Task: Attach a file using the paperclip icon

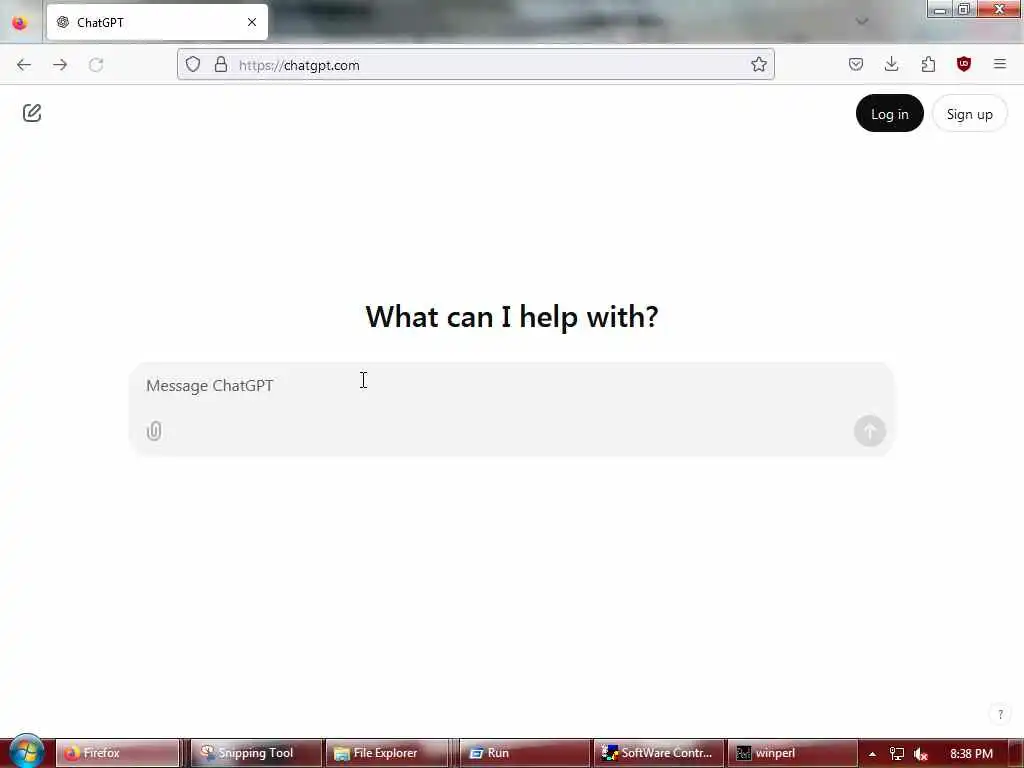Action: click(154, 431)
